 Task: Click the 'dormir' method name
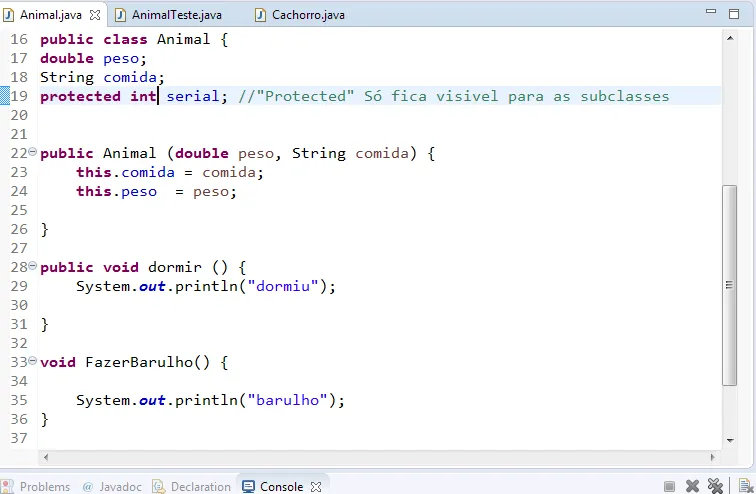pyautogui.click(x=175, y=267)
